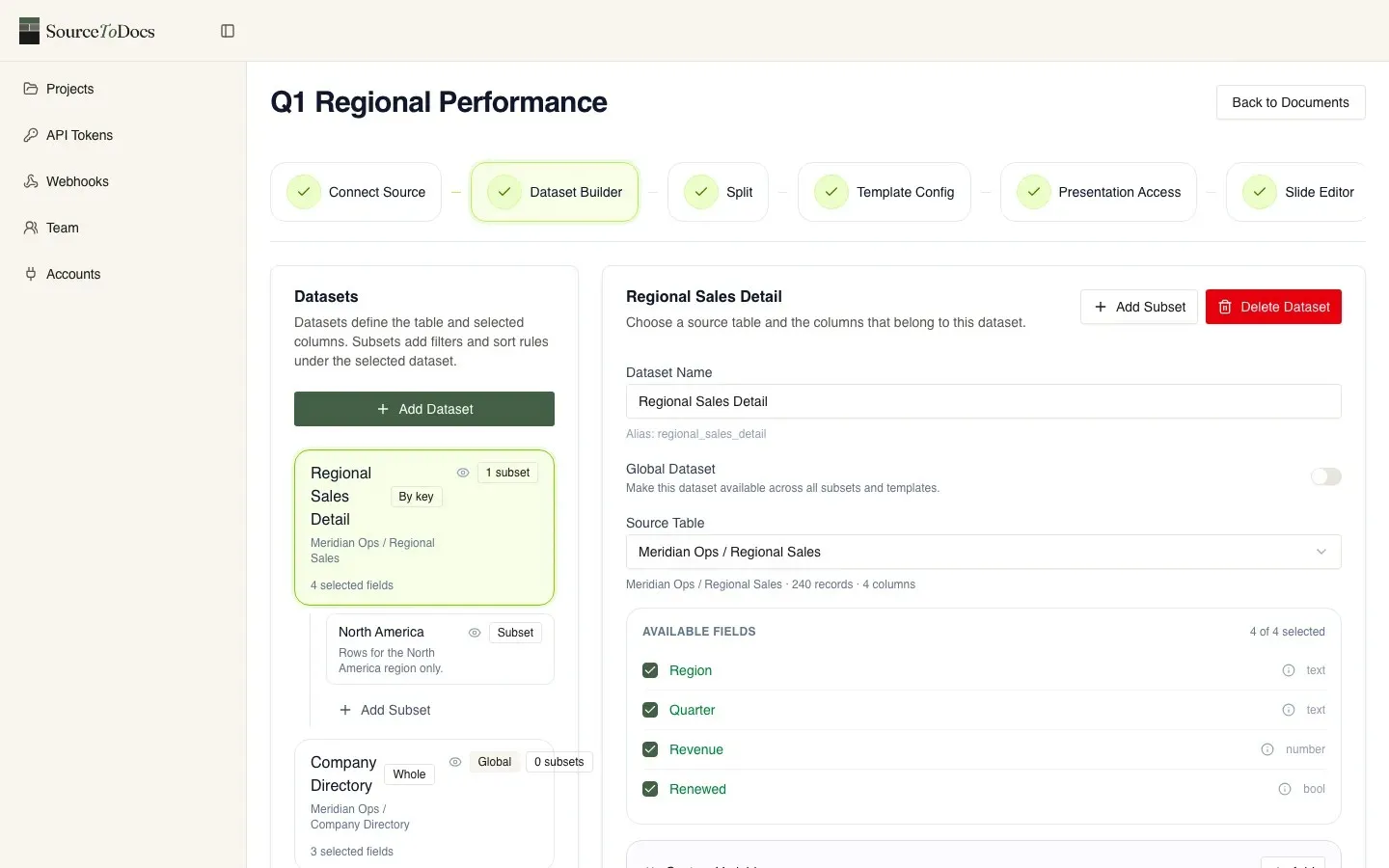Click the '4 of 4 selected' text
Viewport: 1389px width, 868px height.
[1288, 632]
